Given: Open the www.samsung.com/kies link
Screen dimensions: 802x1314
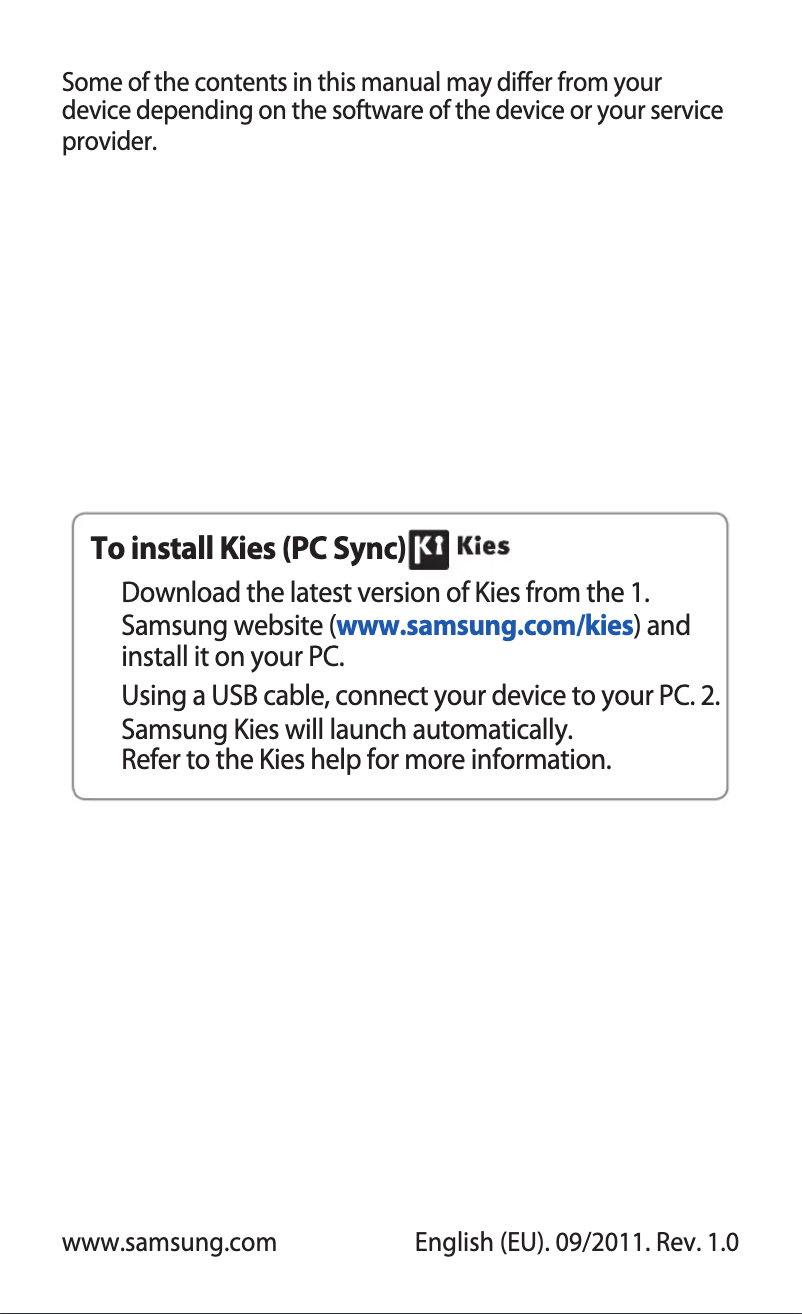Looking at the screenshot, I should click(485, 627).
